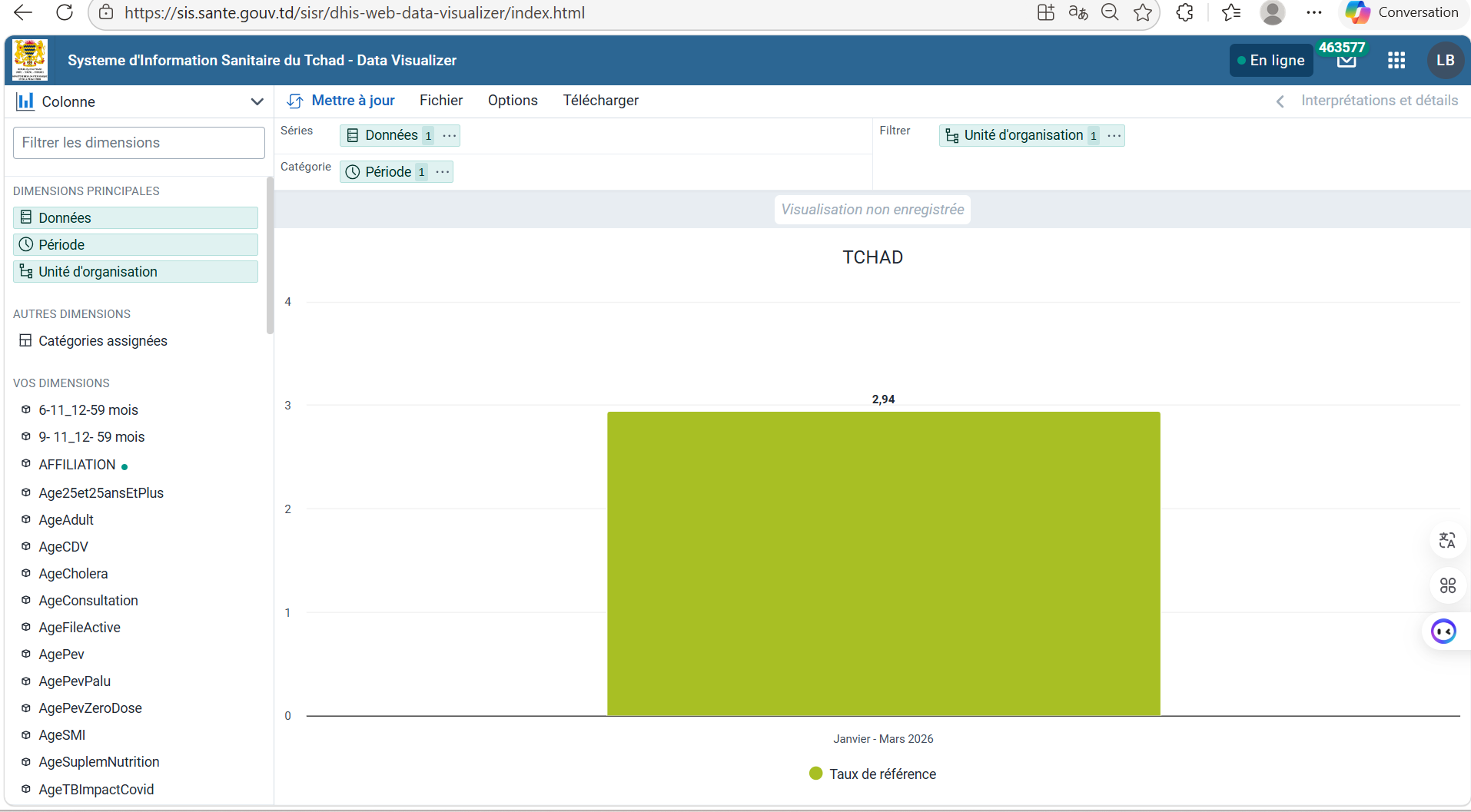Open the DHIS2 apps grid menu
The width and height of the screenshot is (1471, 812).
[1396, 61]
